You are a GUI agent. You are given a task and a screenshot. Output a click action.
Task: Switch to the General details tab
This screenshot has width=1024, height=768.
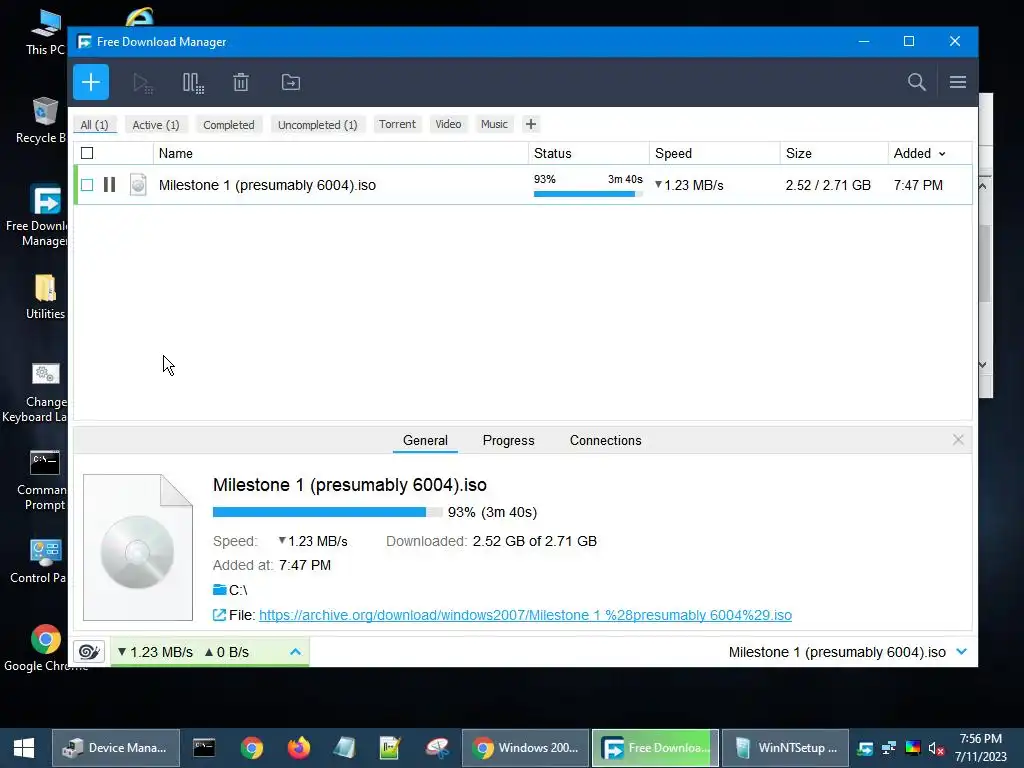(x=425, y=441)
